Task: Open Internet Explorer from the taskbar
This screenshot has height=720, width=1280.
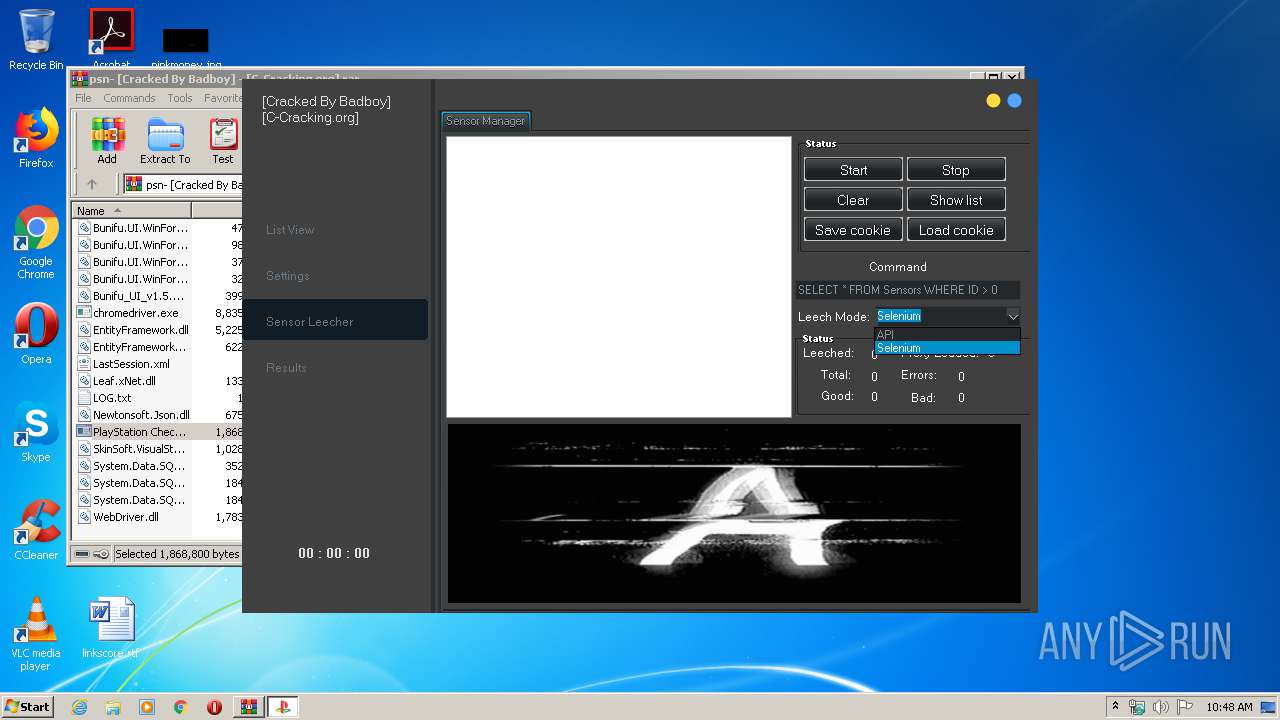Action: (x=79, y=707)
